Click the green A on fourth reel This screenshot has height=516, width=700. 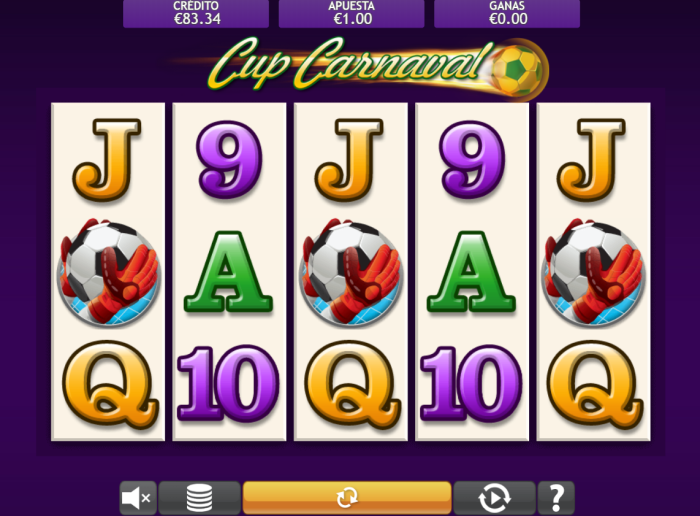[x=471, y=272]
